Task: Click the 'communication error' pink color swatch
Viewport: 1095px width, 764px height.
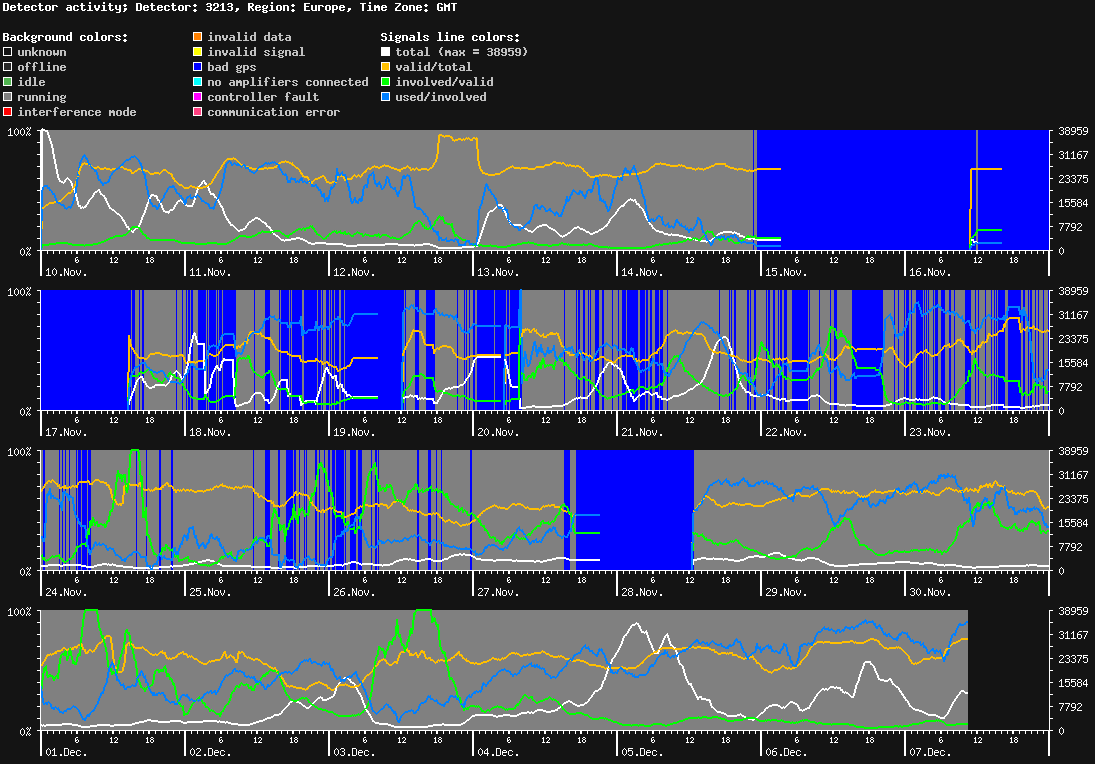Action: [x=197, y=112]
